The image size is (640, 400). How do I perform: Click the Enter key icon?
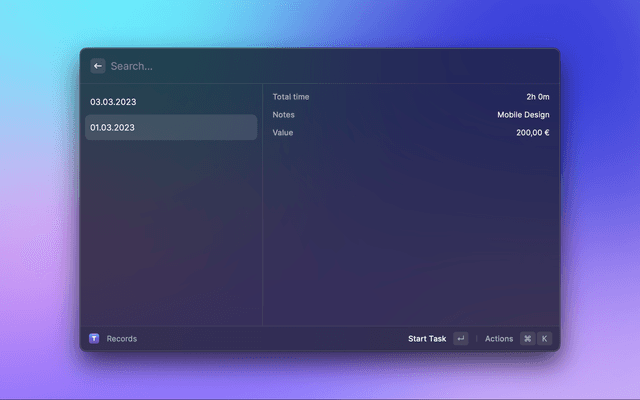pyautogui.click(x=460, y=339)
